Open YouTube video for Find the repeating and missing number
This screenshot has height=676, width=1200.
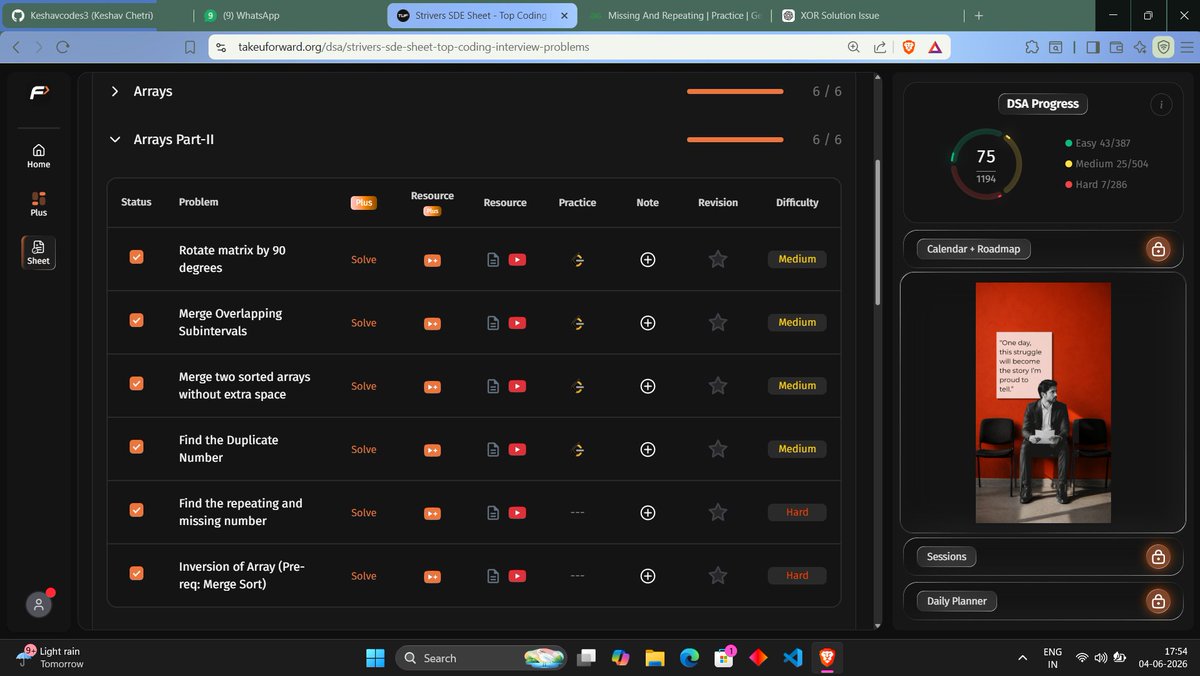(x=517, y=513)
